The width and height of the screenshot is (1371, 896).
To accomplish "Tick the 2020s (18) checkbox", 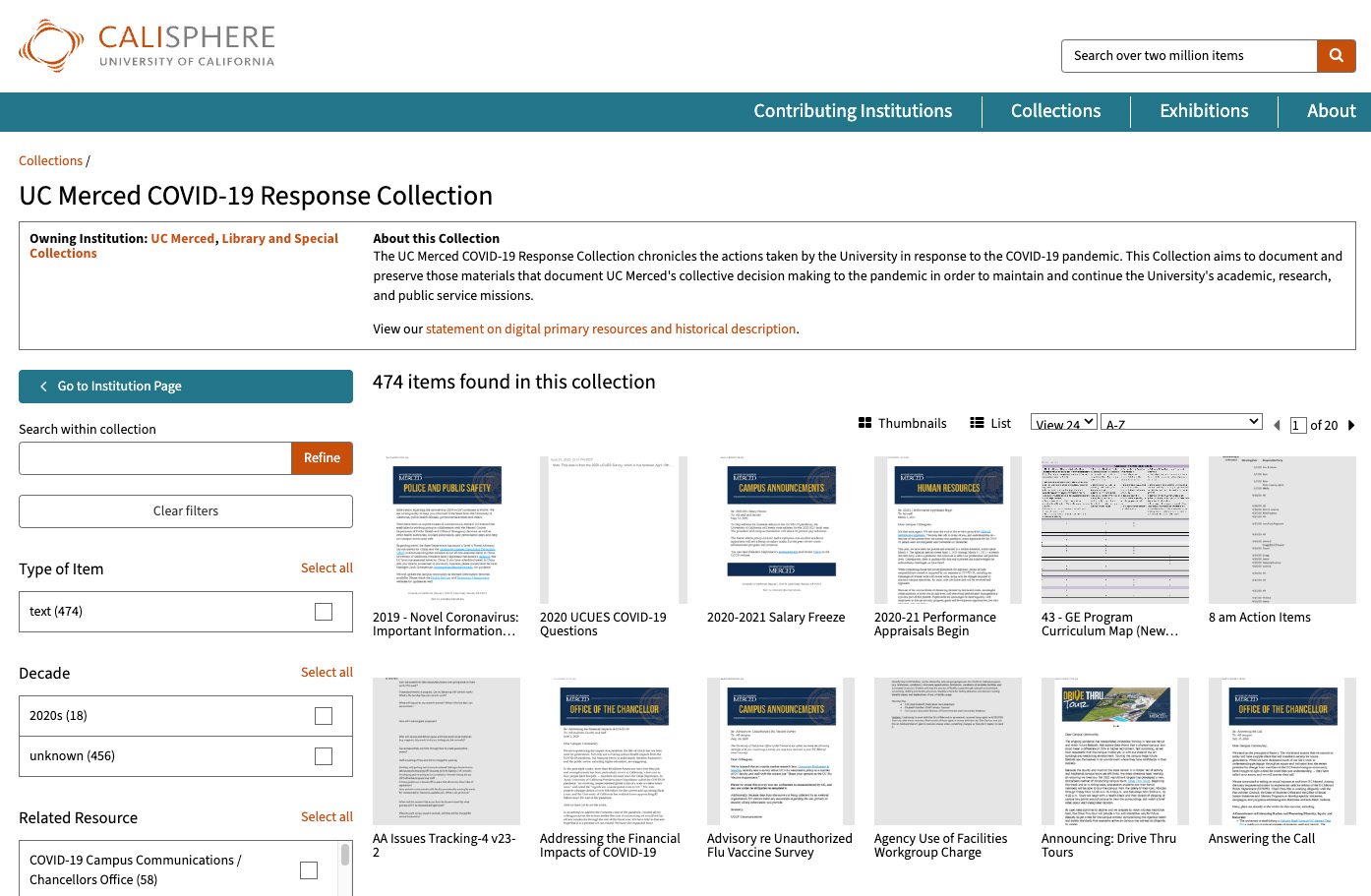I will click(324, 716).
